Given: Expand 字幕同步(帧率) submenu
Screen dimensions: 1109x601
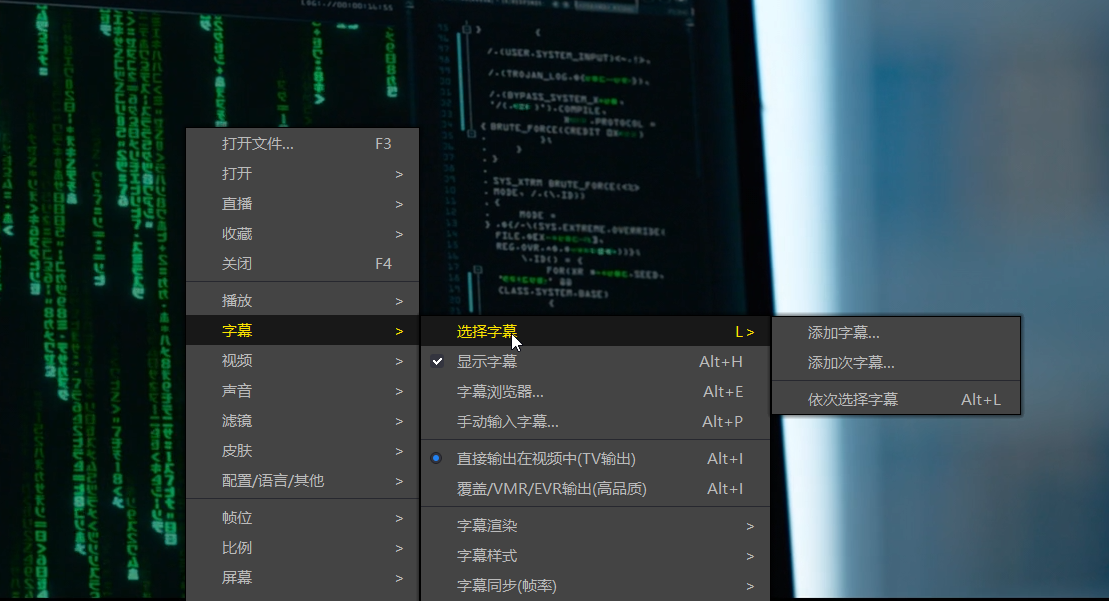Looking at the screenshot, I should (596, 585).
